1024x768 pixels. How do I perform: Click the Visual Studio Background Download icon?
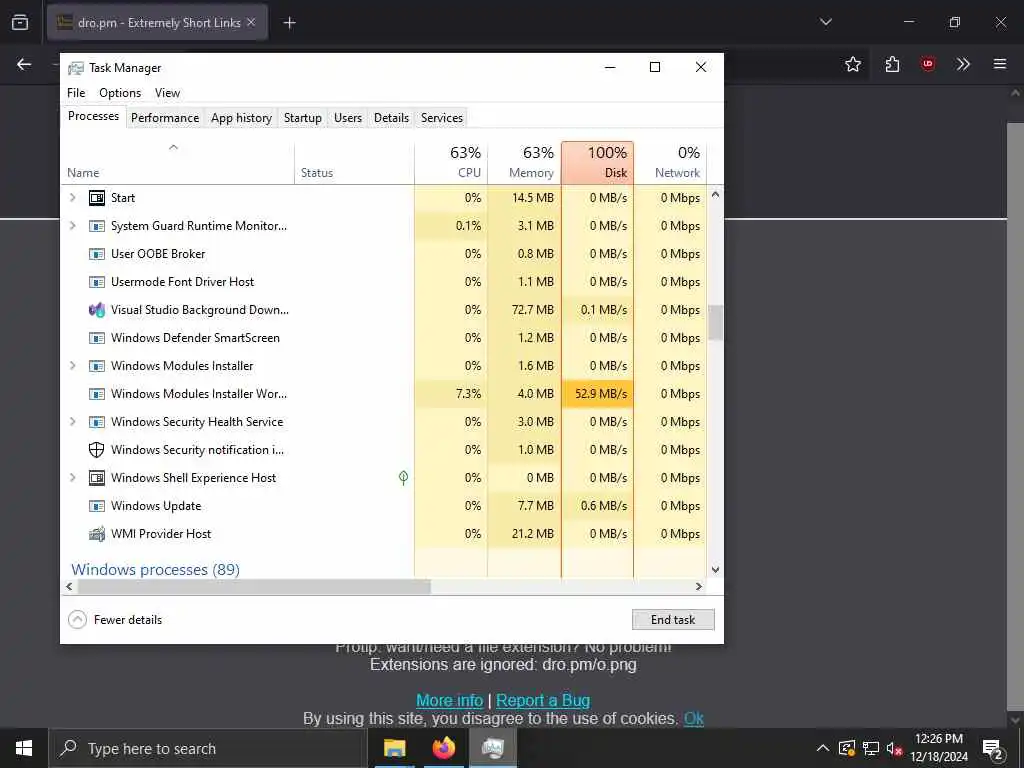pos(97,310)
